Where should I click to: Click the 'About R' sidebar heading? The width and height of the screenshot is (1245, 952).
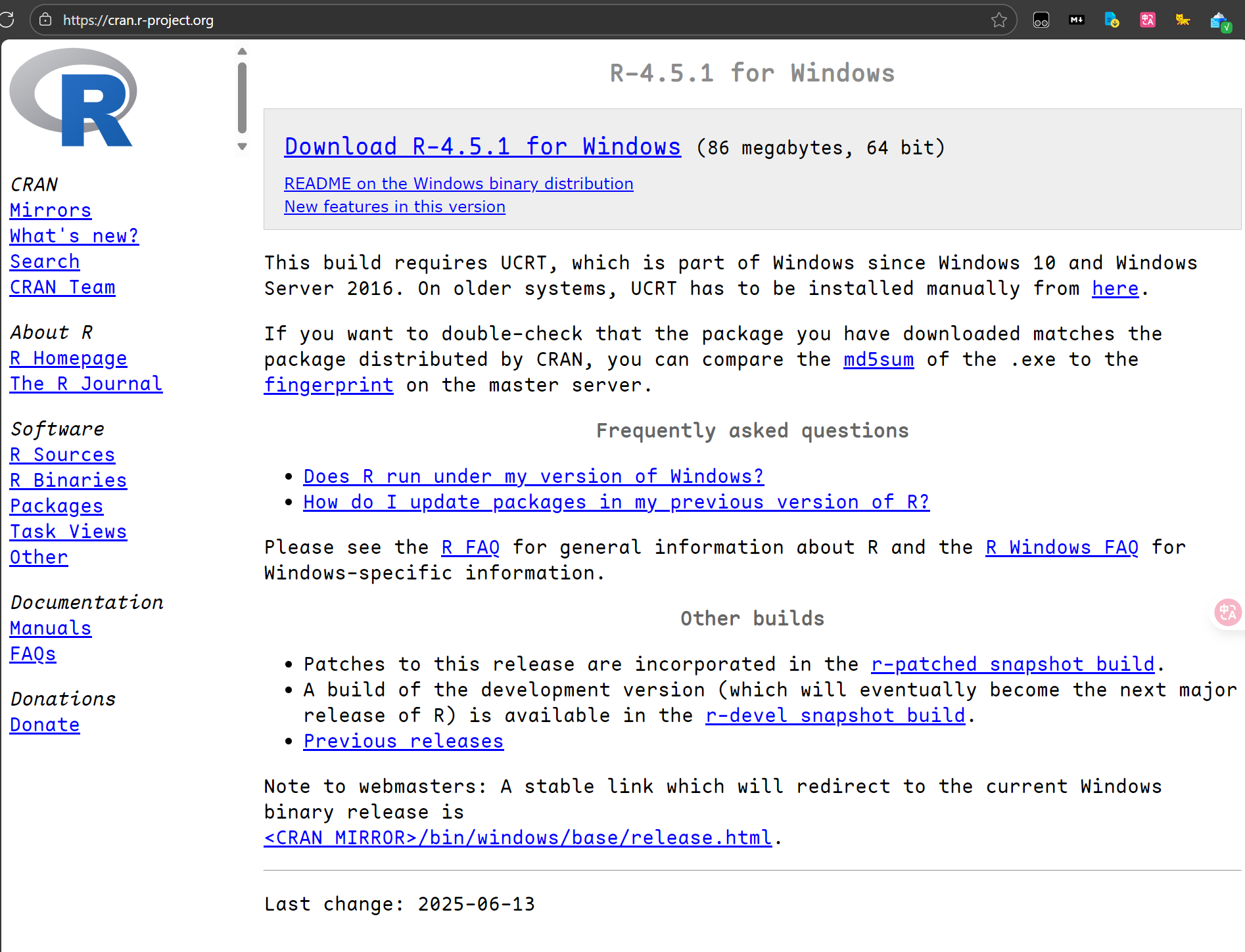(x=51, y=332)
